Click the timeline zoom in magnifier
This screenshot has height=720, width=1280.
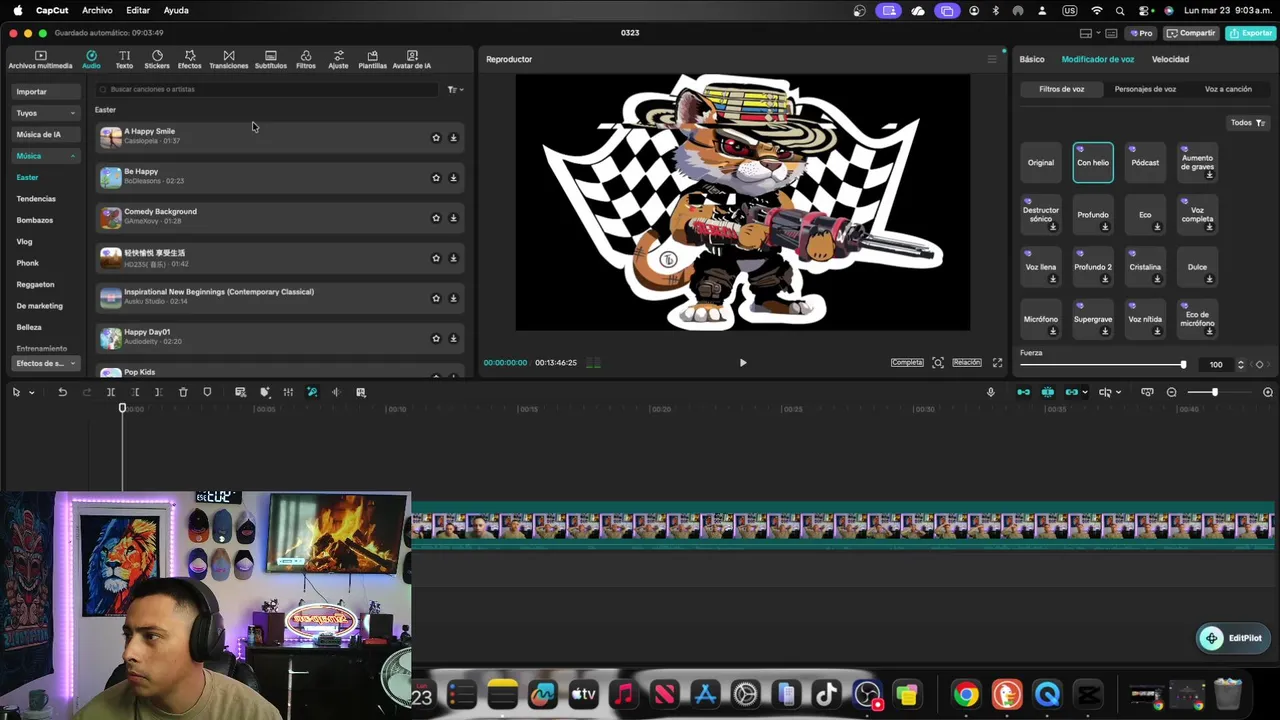[1268, 392]
